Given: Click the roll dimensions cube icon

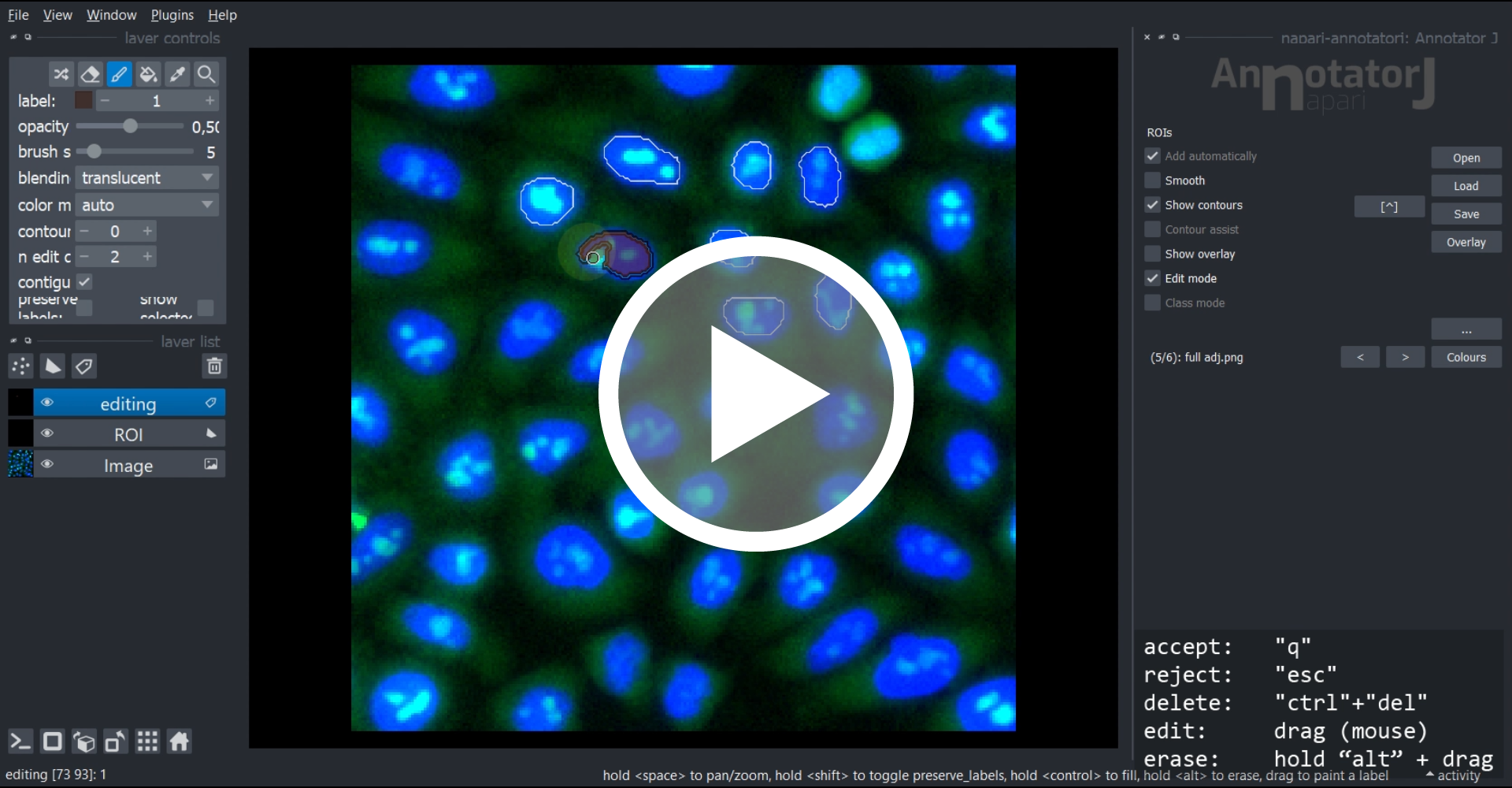Looking at the screenshot, I should tap(84, 742).
